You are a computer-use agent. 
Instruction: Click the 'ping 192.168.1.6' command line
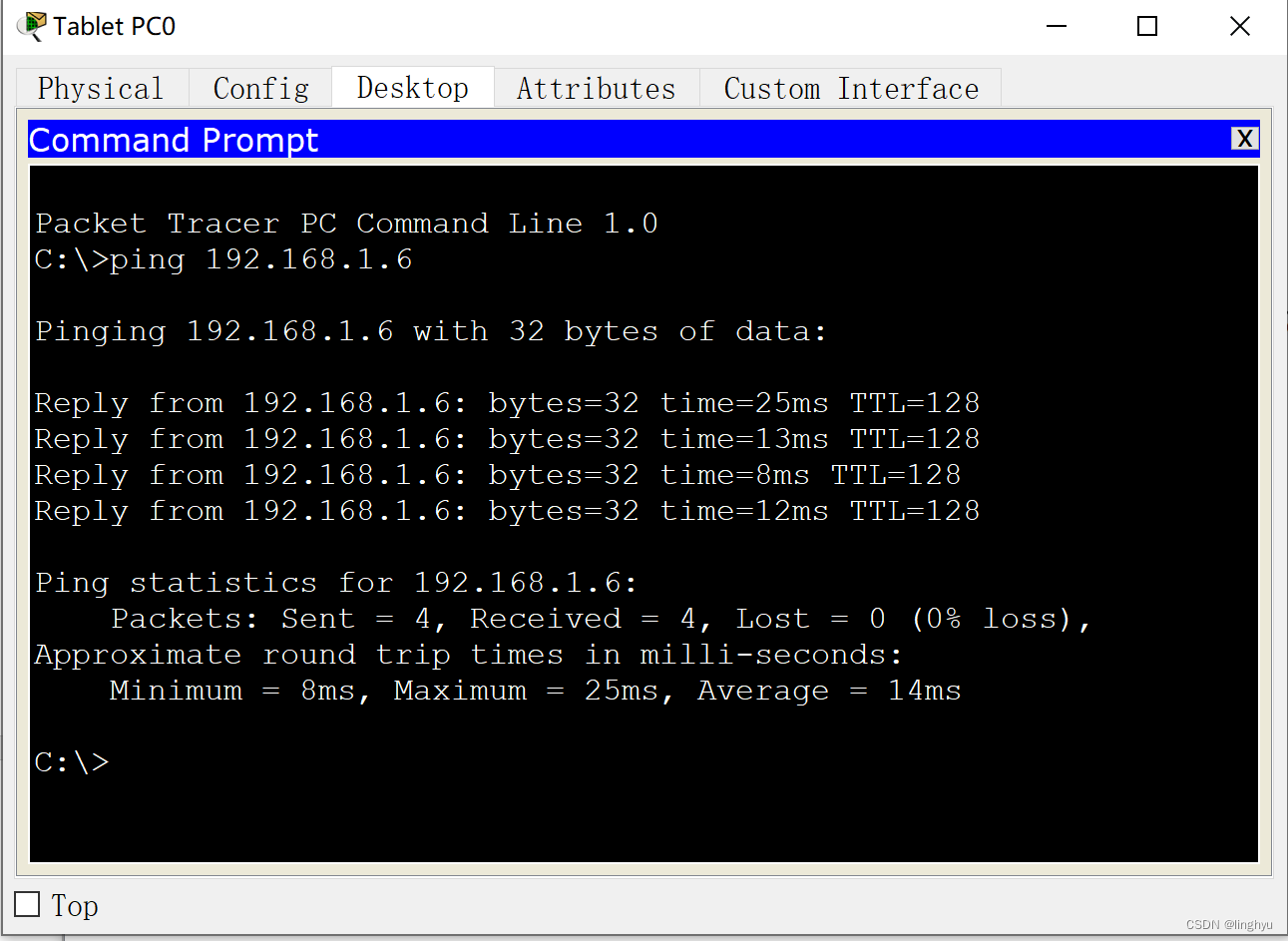tap(223, 259)
